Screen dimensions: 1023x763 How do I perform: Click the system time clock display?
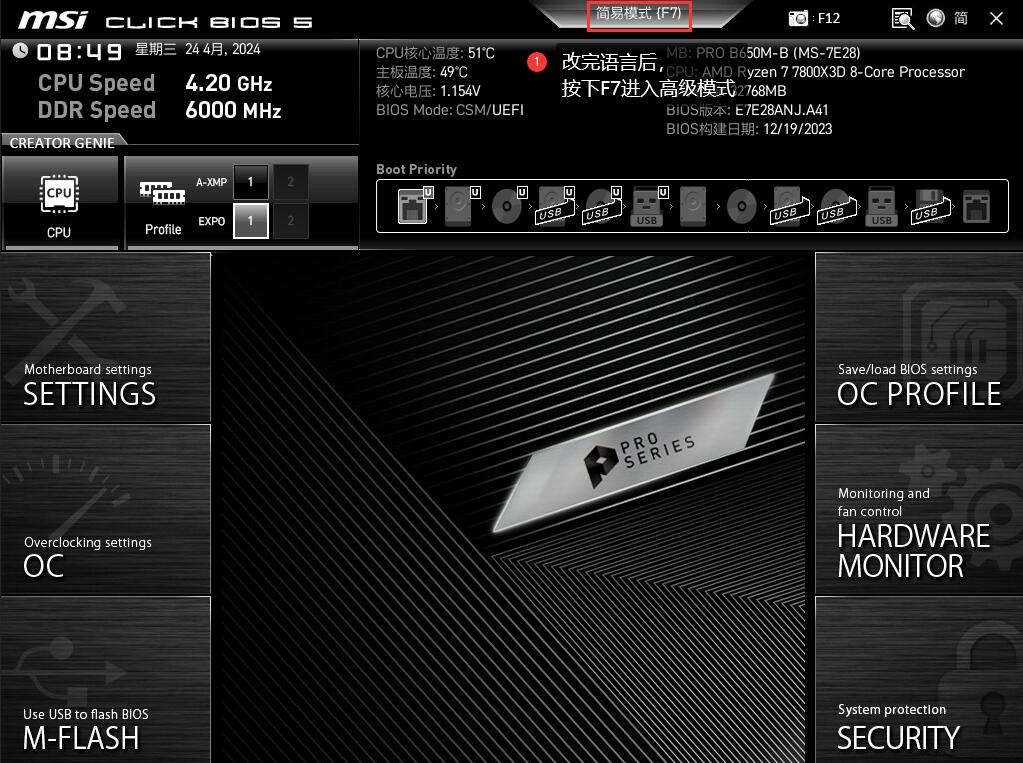80,51
